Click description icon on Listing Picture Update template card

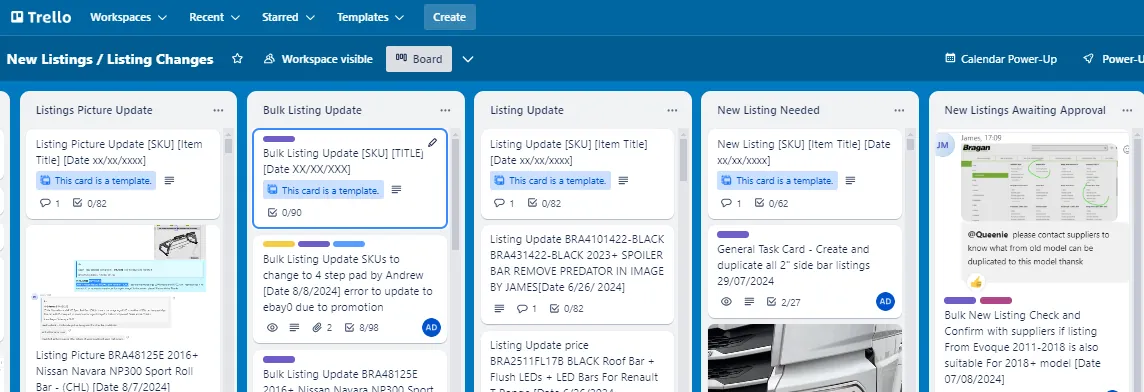point(169,180)
